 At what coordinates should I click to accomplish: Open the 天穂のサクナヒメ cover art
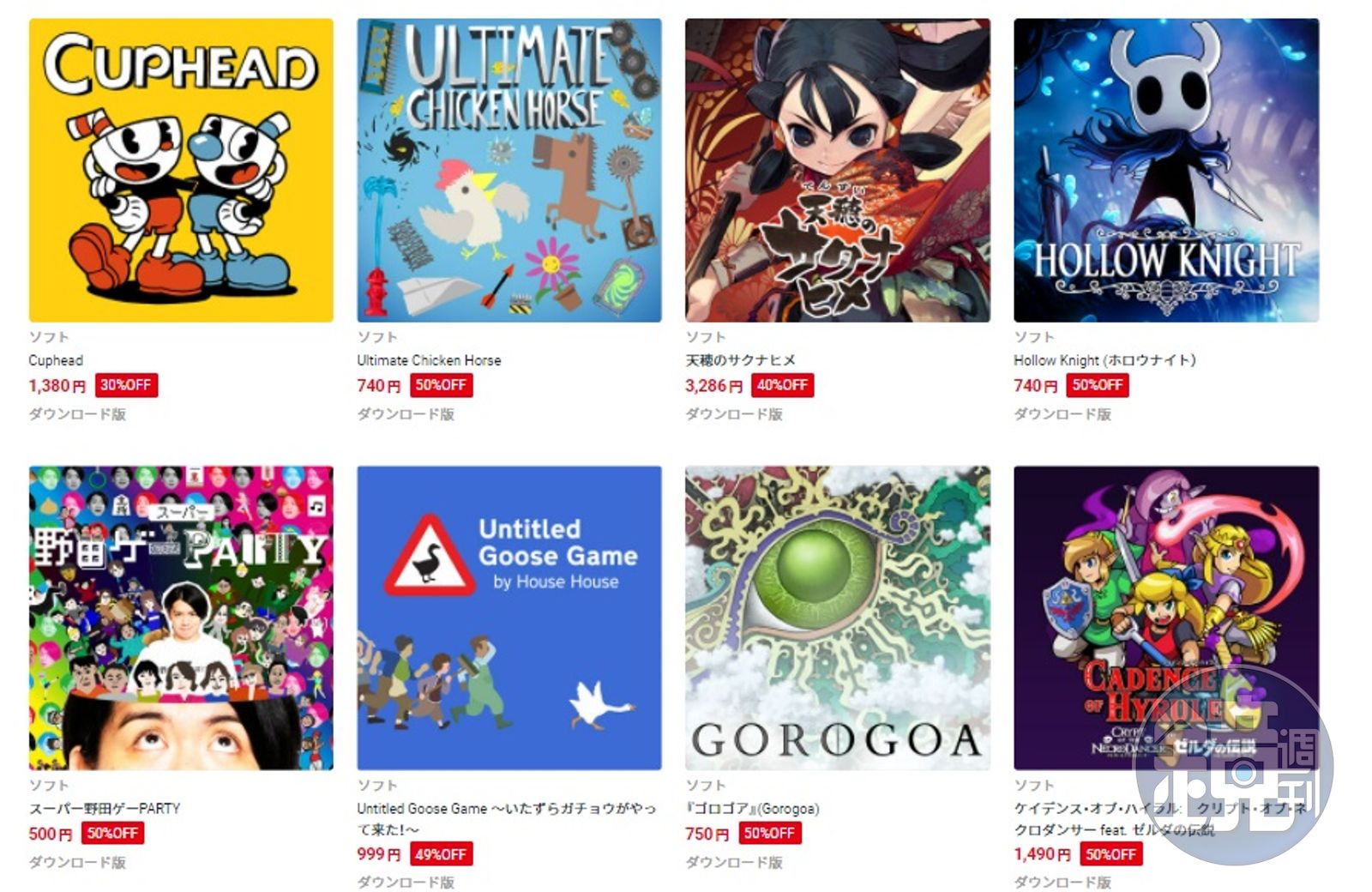tap(838, 170)
